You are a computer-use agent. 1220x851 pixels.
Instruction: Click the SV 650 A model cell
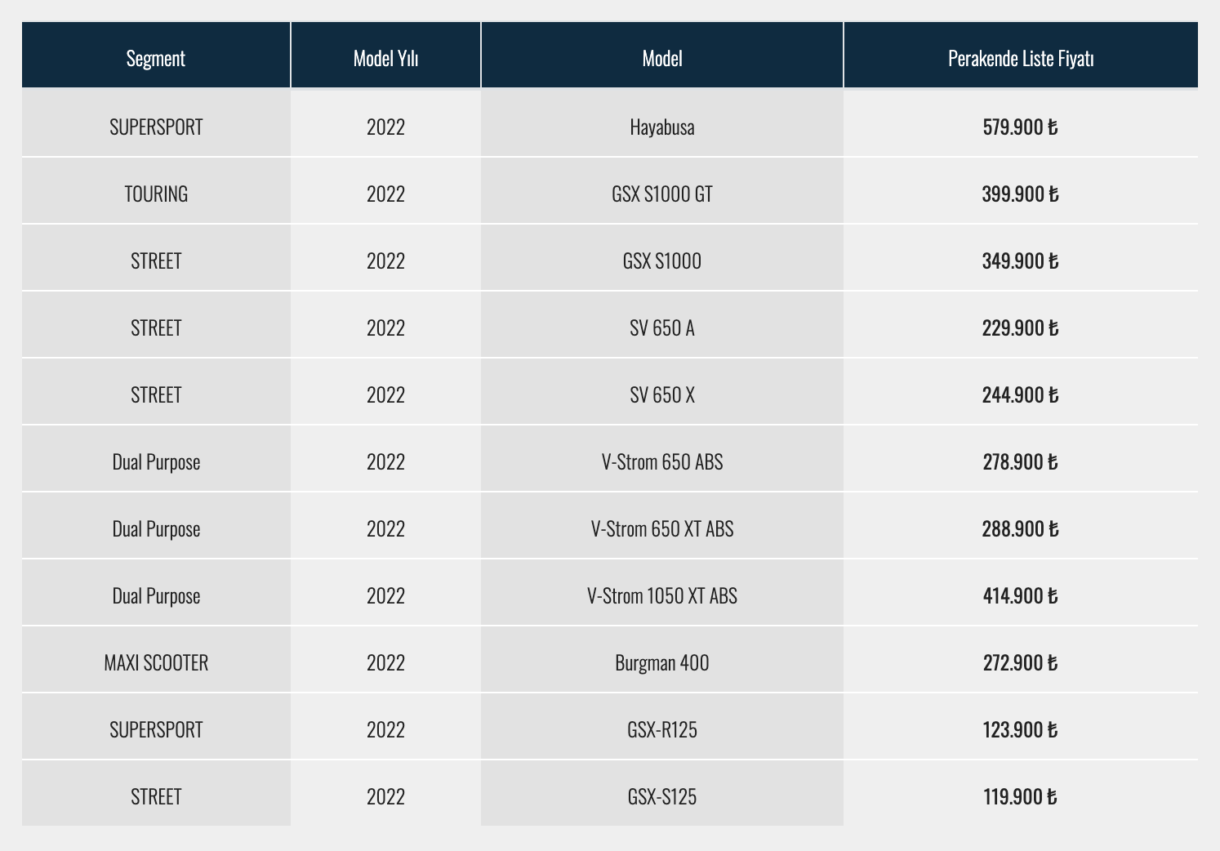(x=662, y=328)
